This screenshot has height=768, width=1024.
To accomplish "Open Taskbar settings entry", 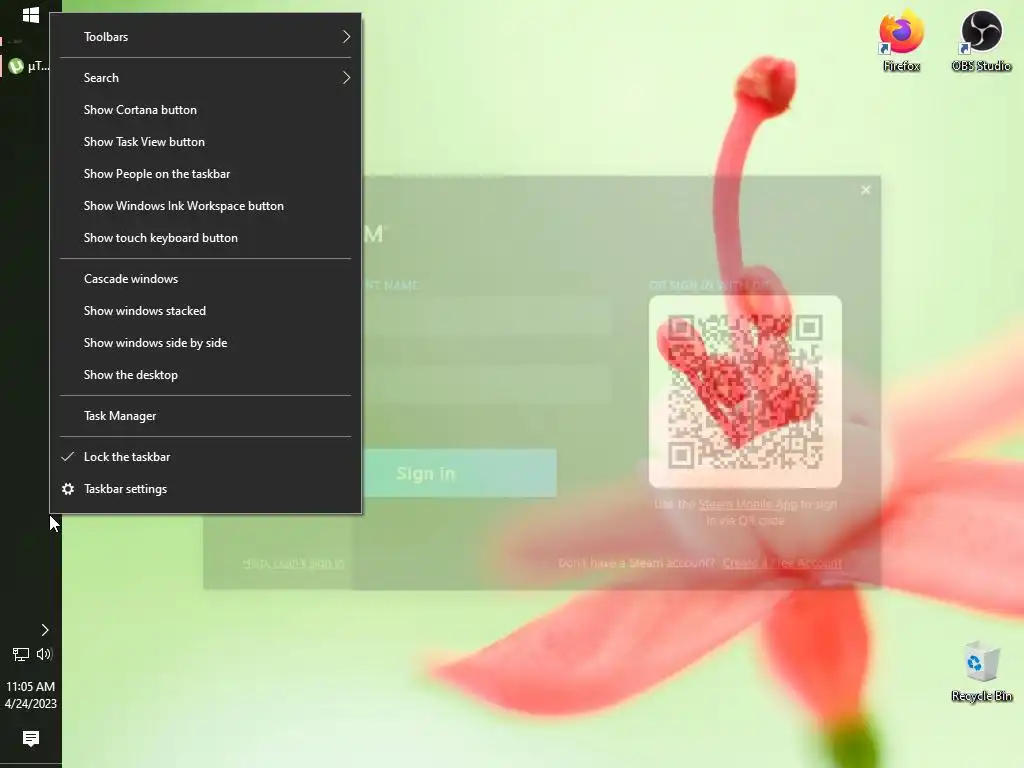I will [x=206, y=488].
